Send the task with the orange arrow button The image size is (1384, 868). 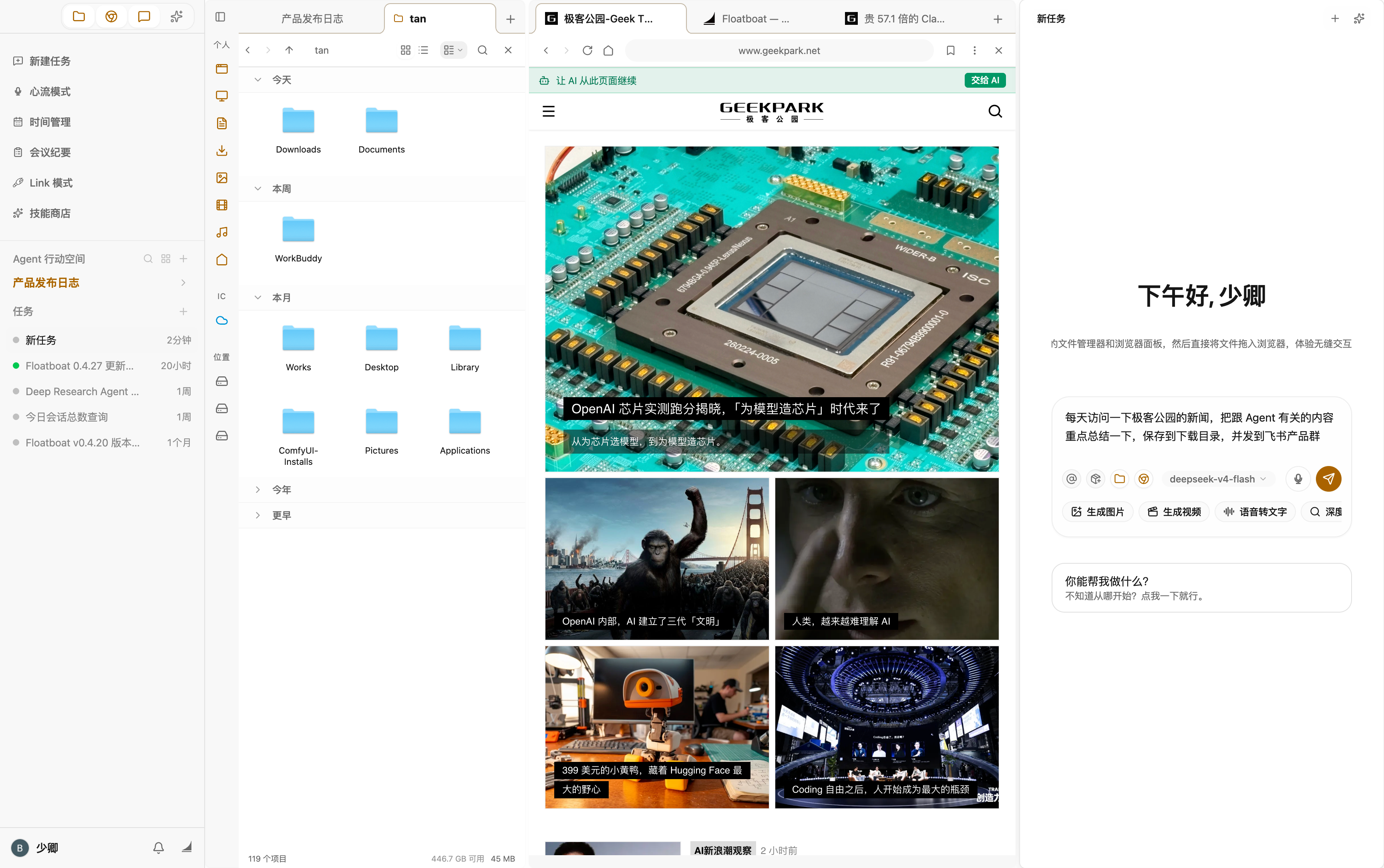1328,479
